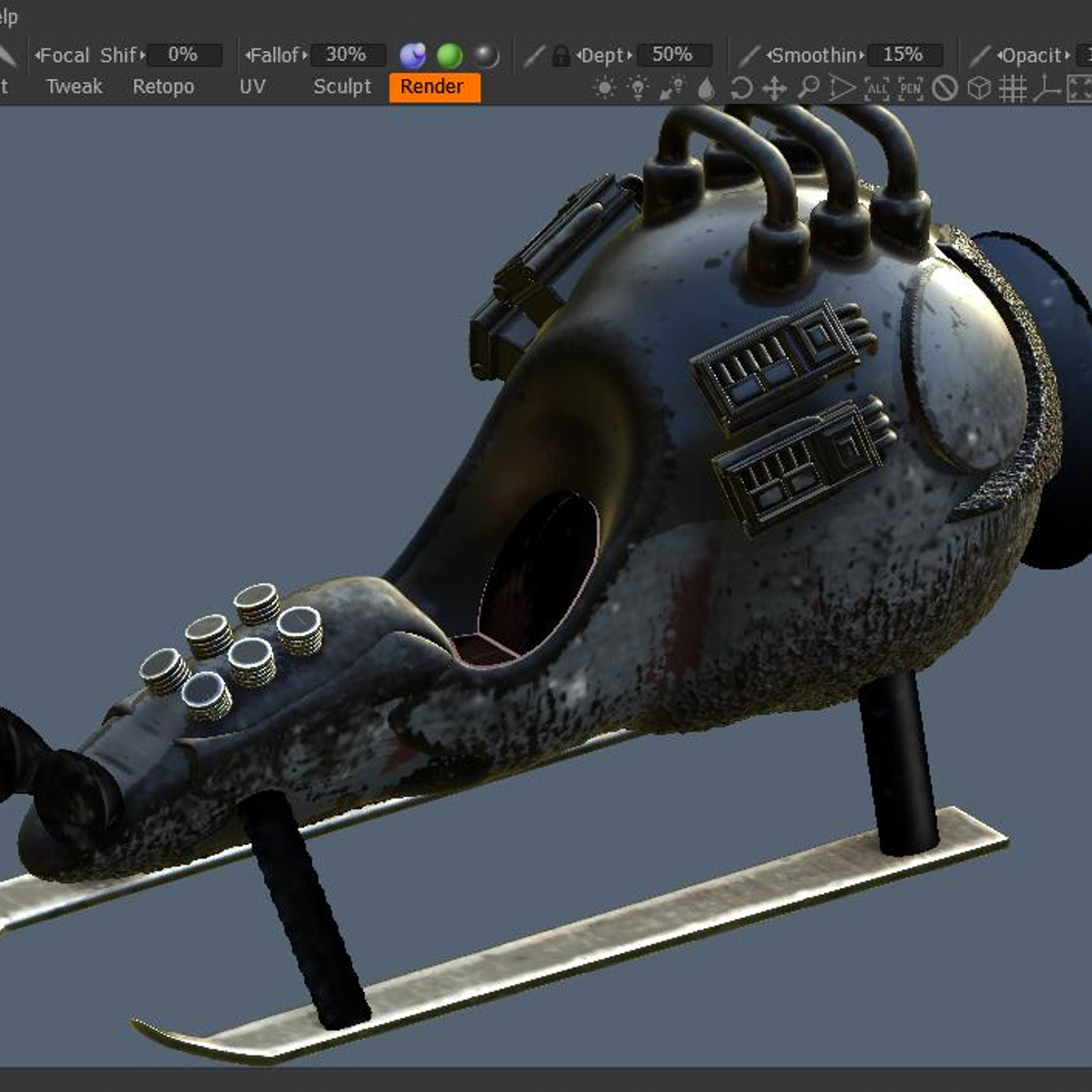Increase Smoothing with right arrow
This screenshot has height=1092, width=1092.
pos(861,55)
